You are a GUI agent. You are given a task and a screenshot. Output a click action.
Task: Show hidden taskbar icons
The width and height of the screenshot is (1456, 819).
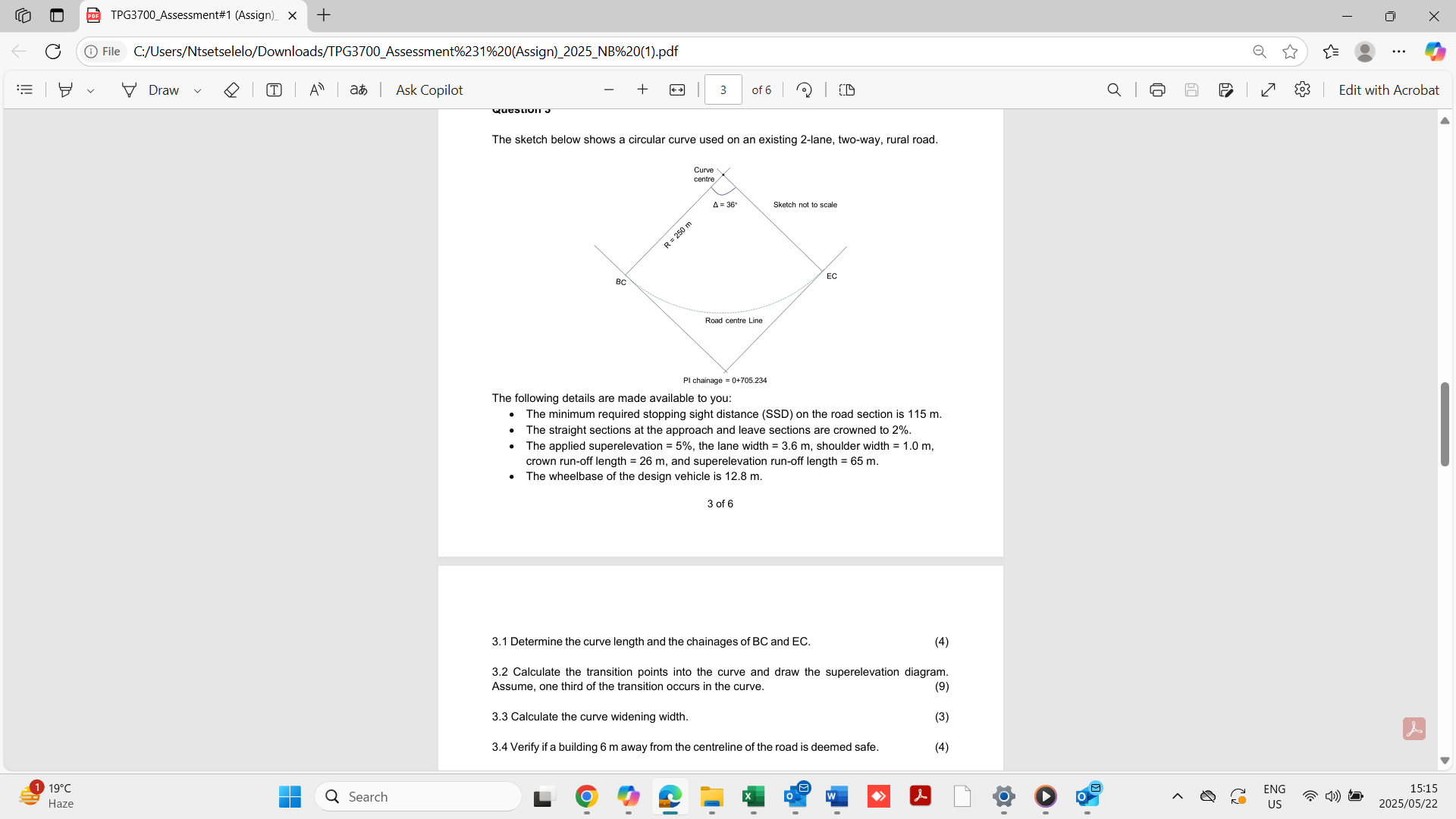coord(1177,796)
